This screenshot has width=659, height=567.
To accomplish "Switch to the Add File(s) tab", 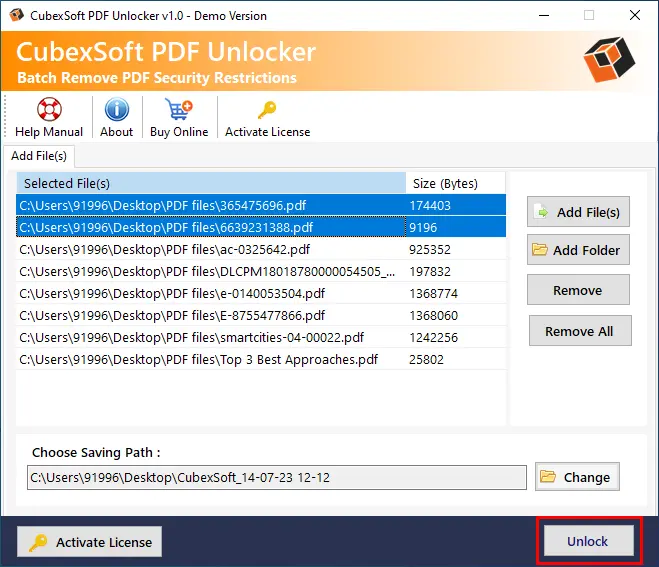I will point(39,155).
